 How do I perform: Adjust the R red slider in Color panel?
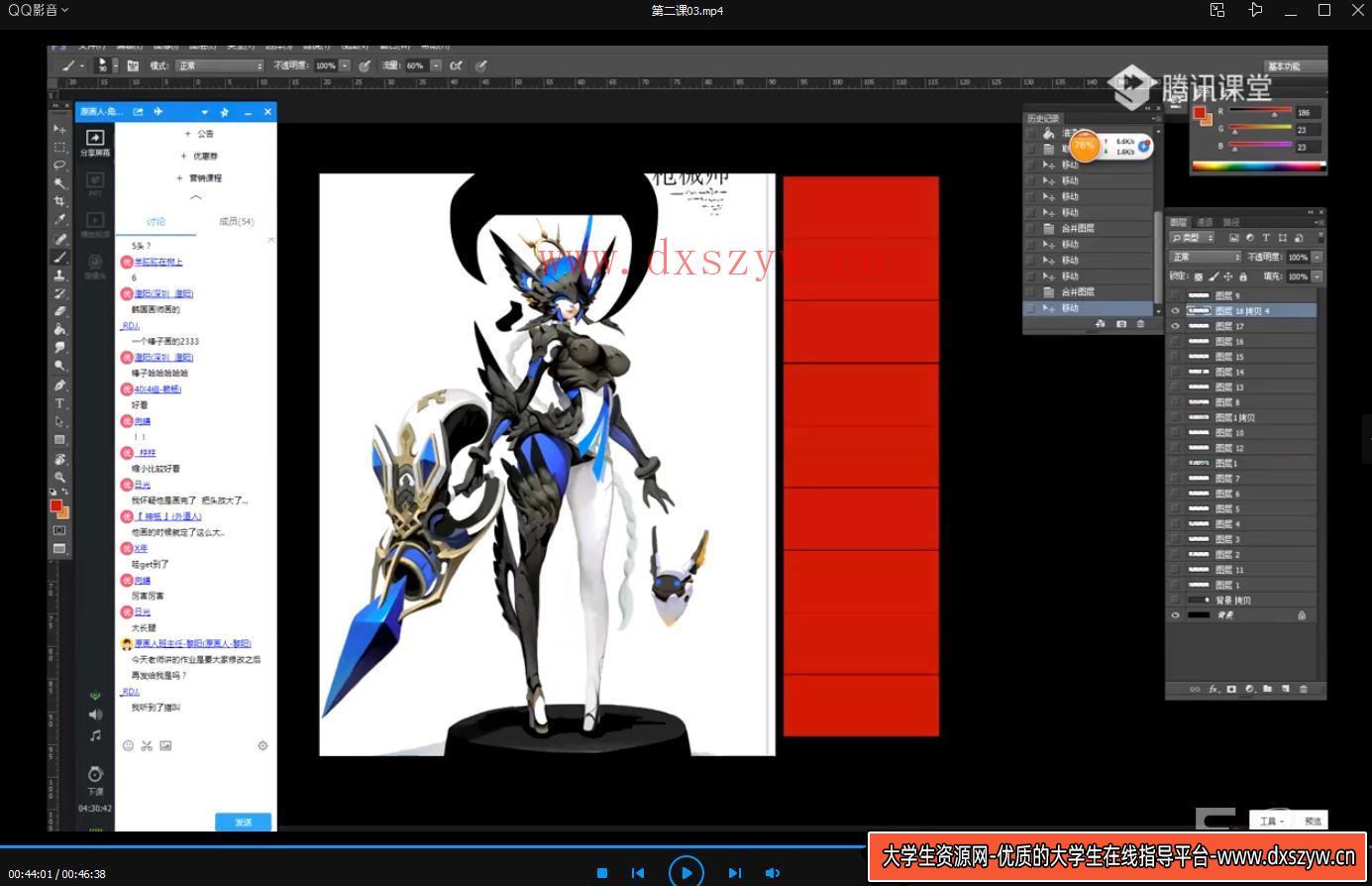(1260, 113)
